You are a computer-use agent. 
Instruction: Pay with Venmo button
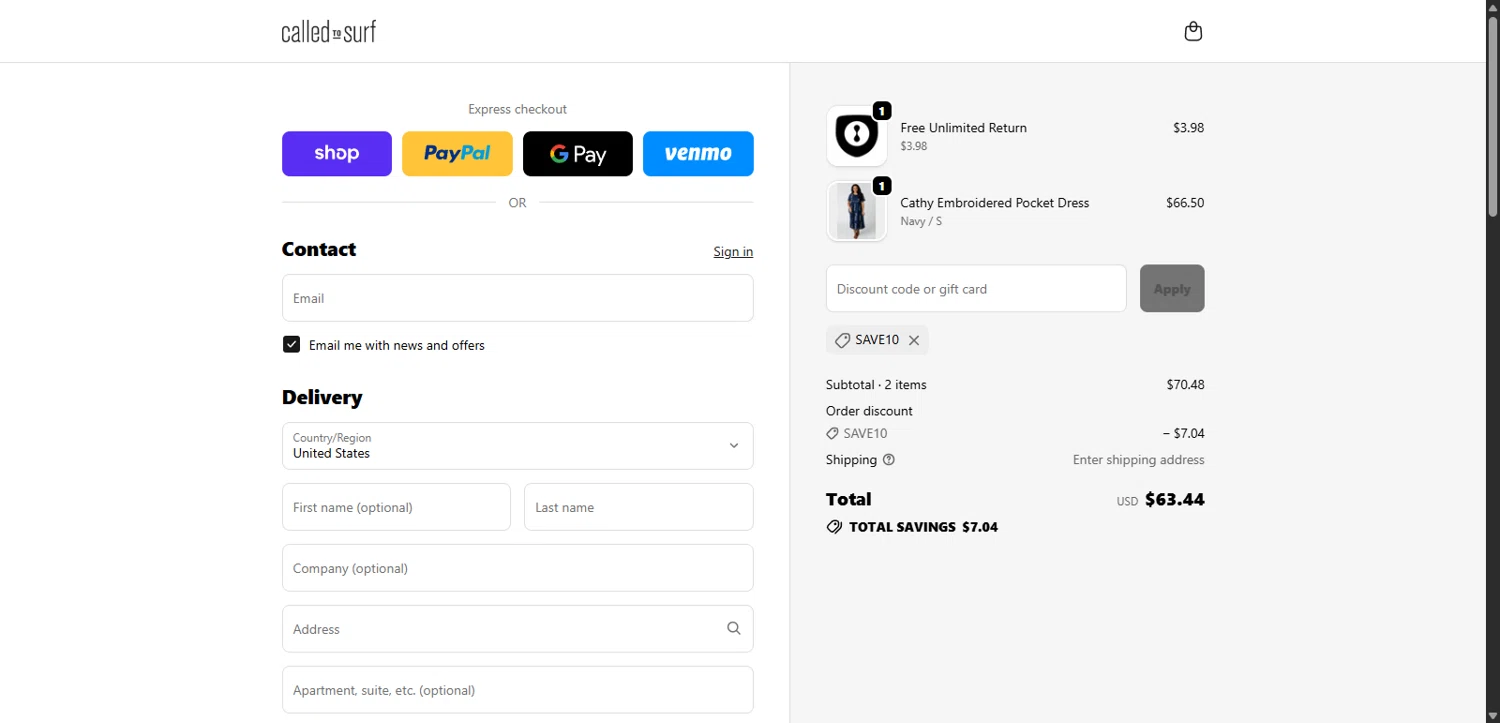698,153
